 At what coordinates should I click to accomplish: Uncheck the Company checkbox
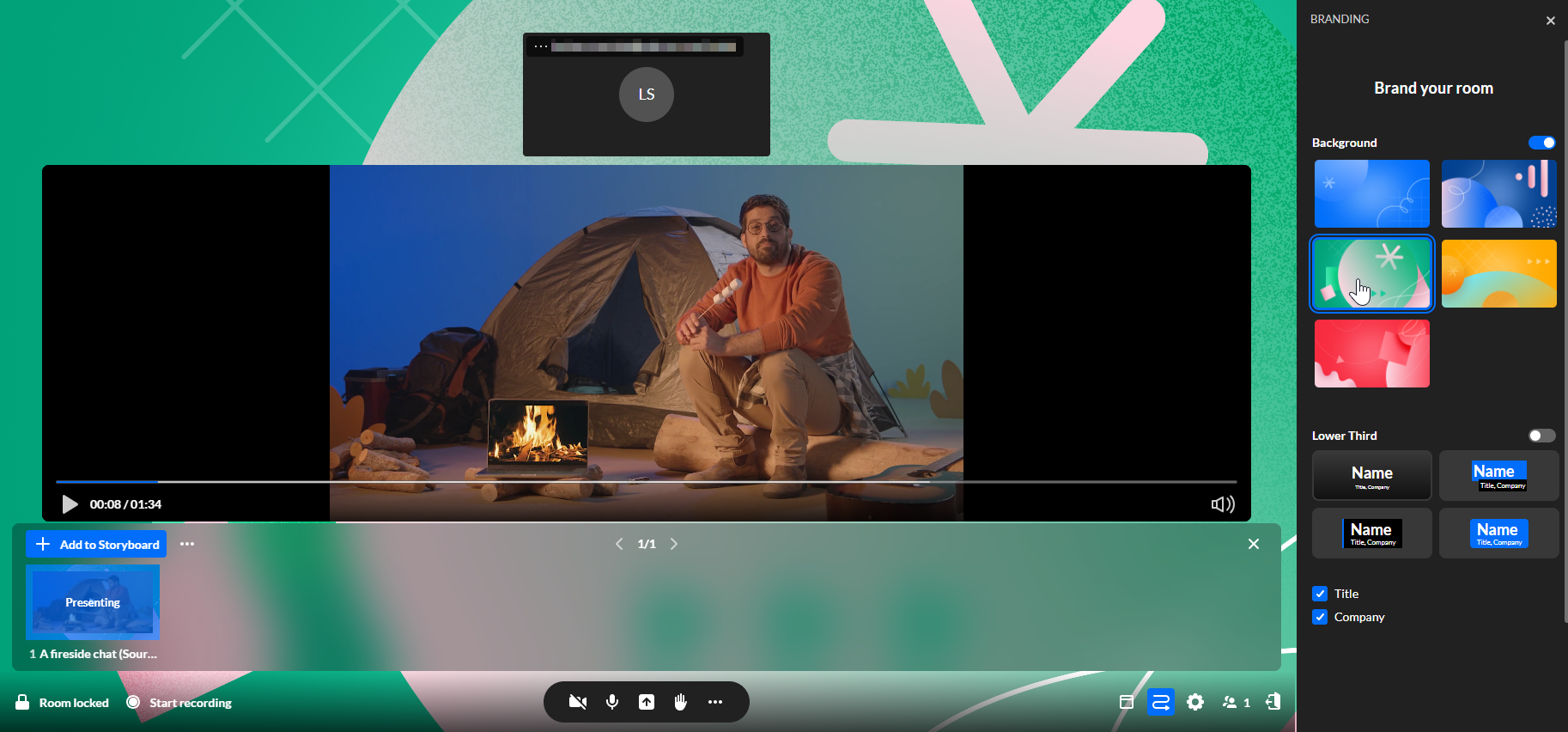pyautogui.click(x=1320, y=617)
